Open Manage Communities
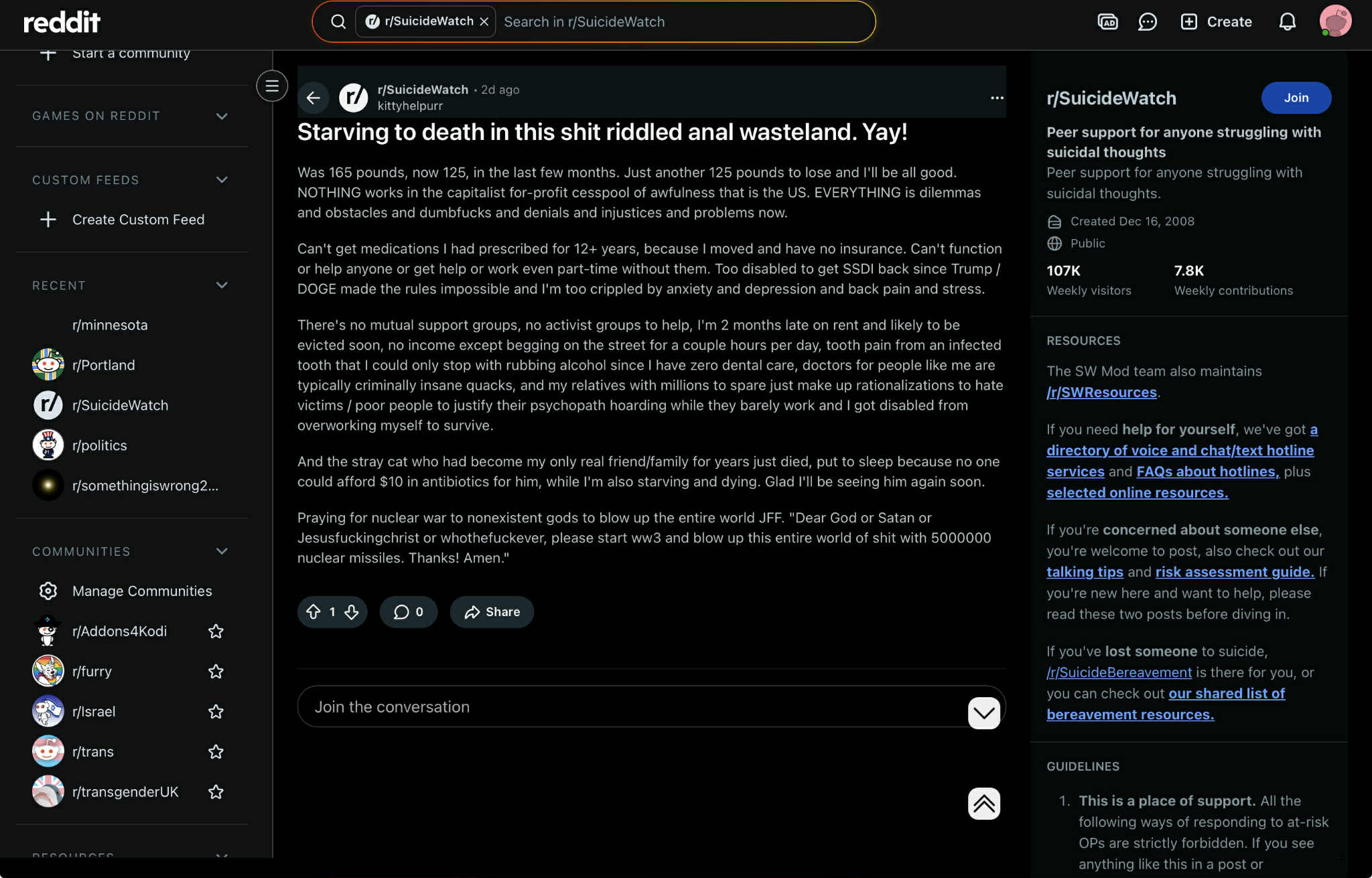The height and width of the screenshot is (878, 1372). [x=141, y=591]
